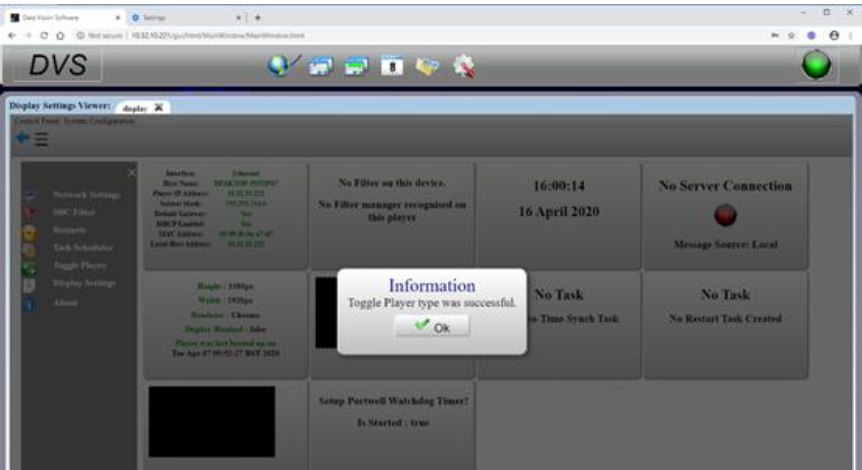Open Display Settings from sidebar menu
The image size is (862, 470).
point(84,283)
